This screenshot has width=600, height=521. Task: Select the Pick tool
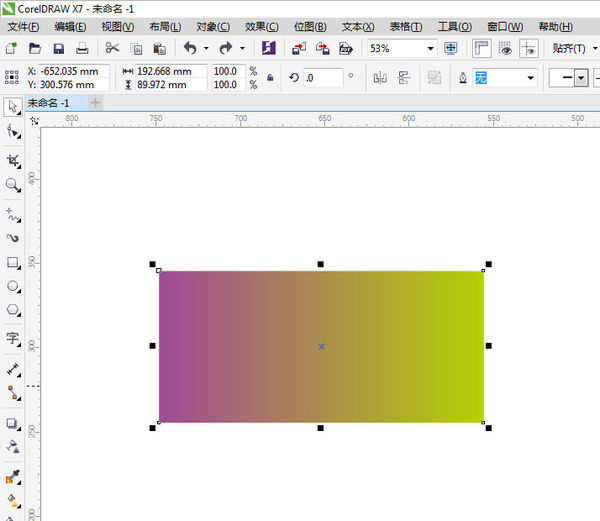click(x=13, y=107)
